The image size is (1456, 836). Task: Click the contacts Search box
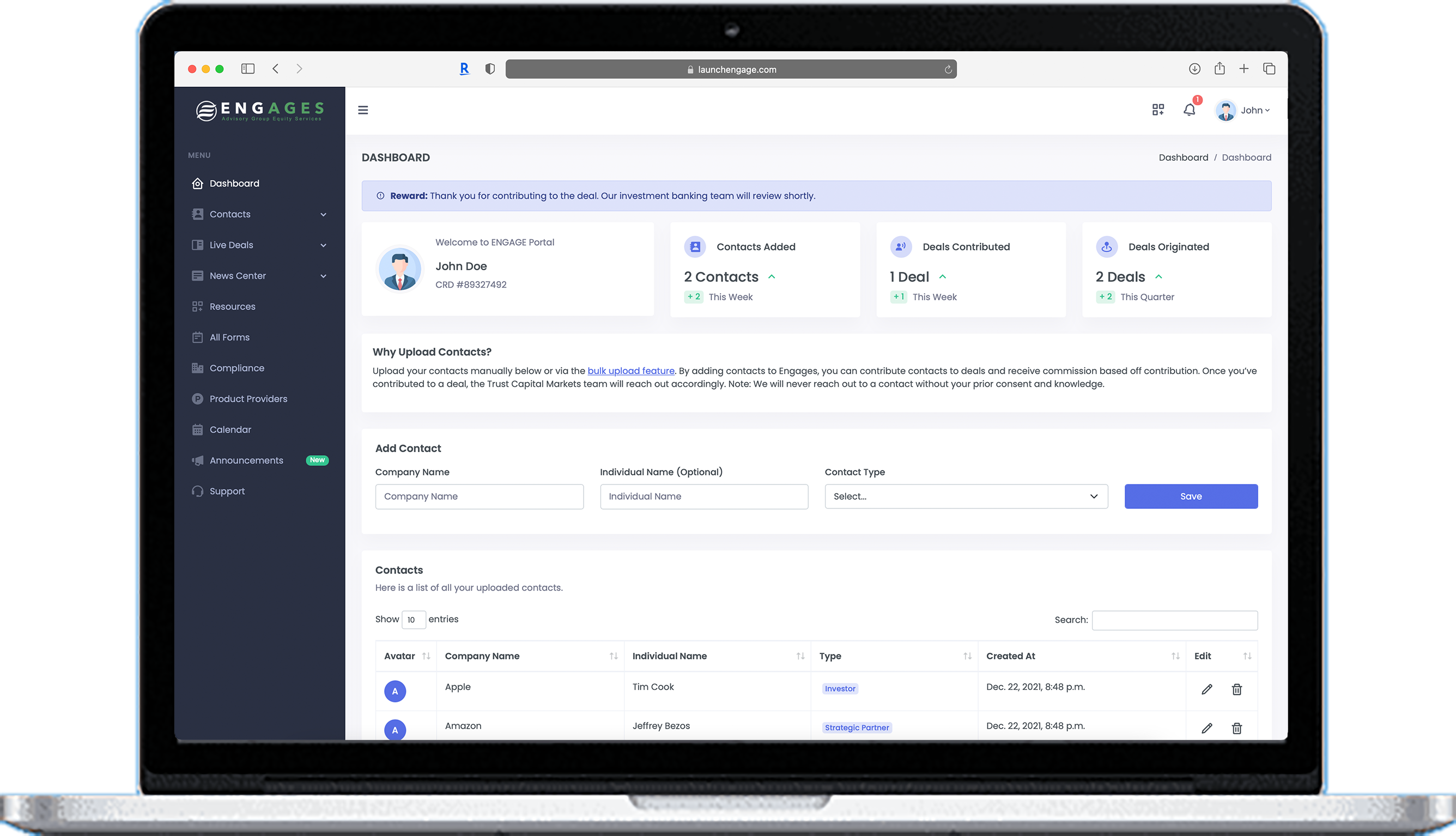(x=1174, y=620)
